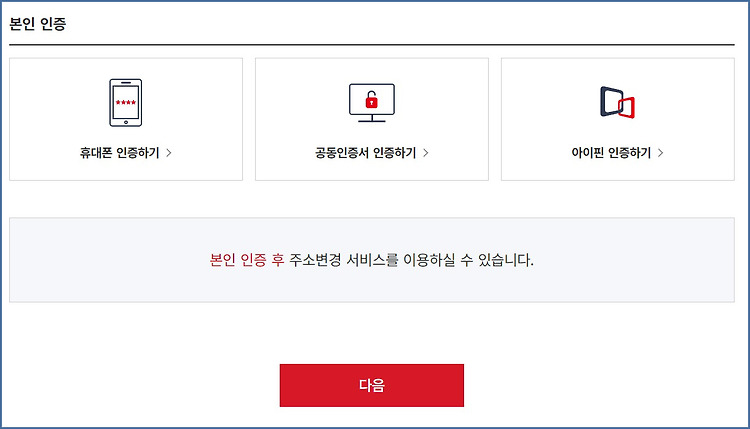Open the i-PIN authentication card

[x=618, y=119]
